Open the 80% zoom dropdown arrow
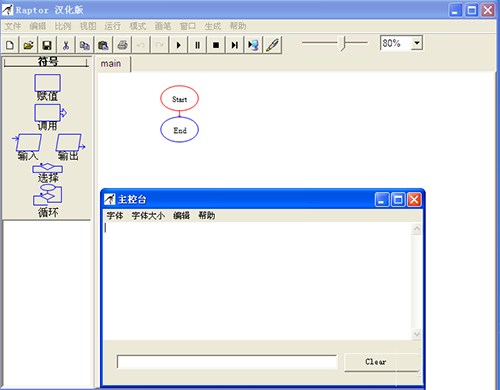Viewport: 500px width, 390px height. 417,43
